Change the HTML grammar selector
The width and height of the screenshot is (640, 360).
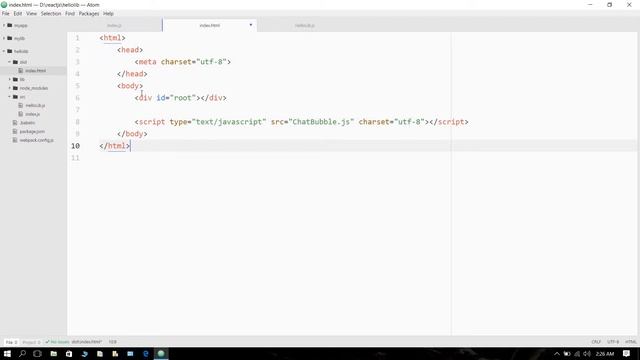(631, 342)
